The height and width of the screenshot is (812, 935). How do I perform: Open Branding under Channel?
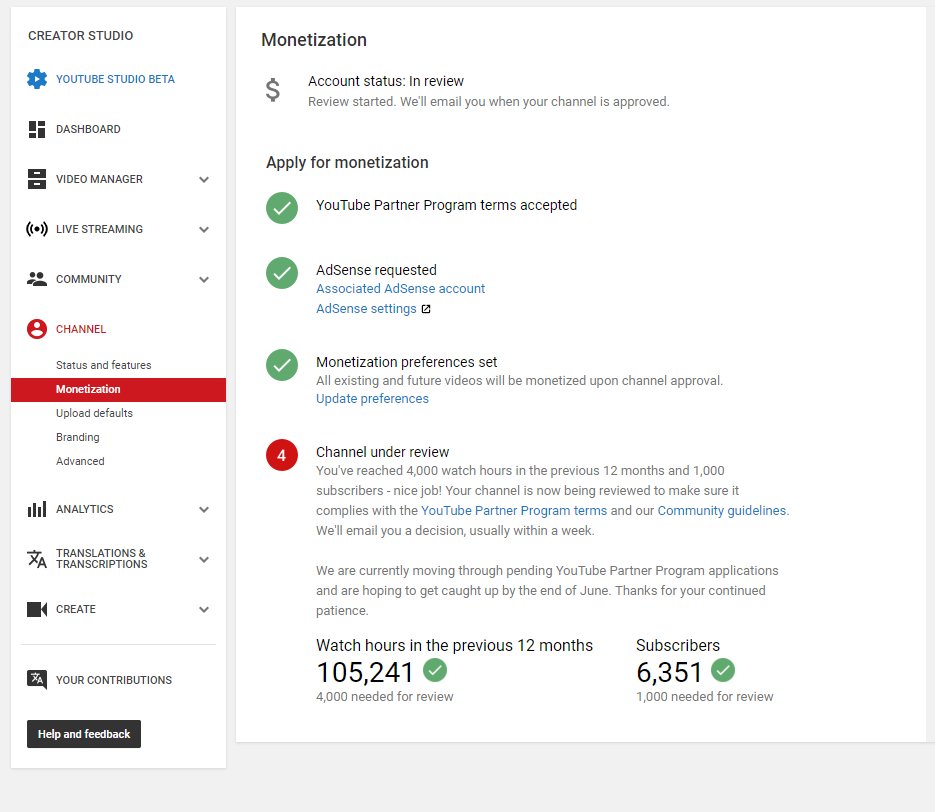coord(78,437)
